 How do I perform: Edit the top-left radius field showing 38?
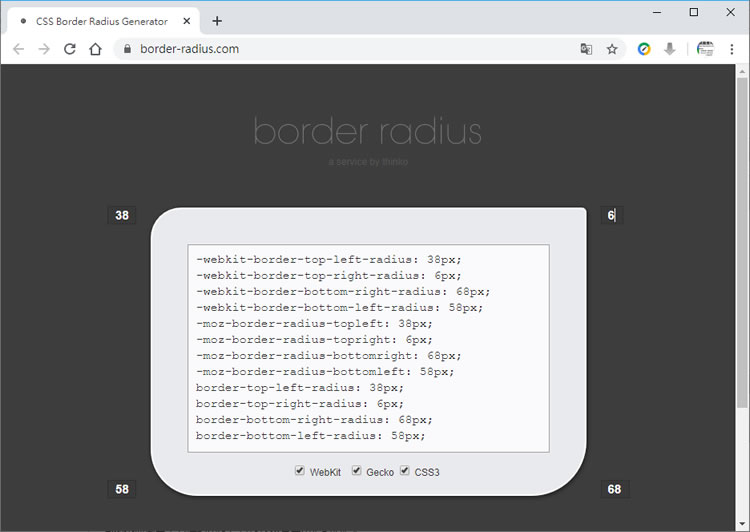[x=122, y=215]
